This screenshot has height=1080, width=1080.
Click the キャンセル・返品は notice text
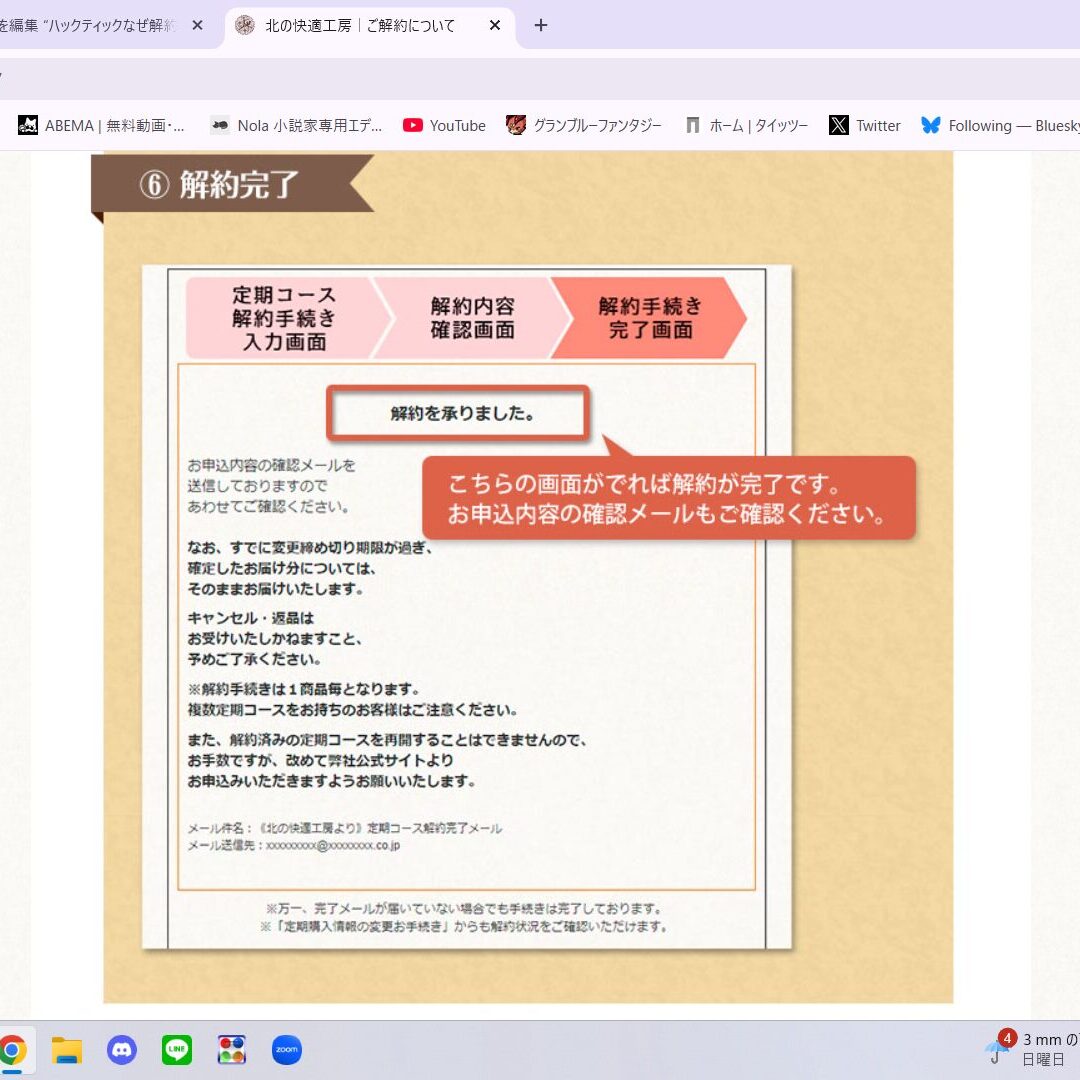click(274, 638)
